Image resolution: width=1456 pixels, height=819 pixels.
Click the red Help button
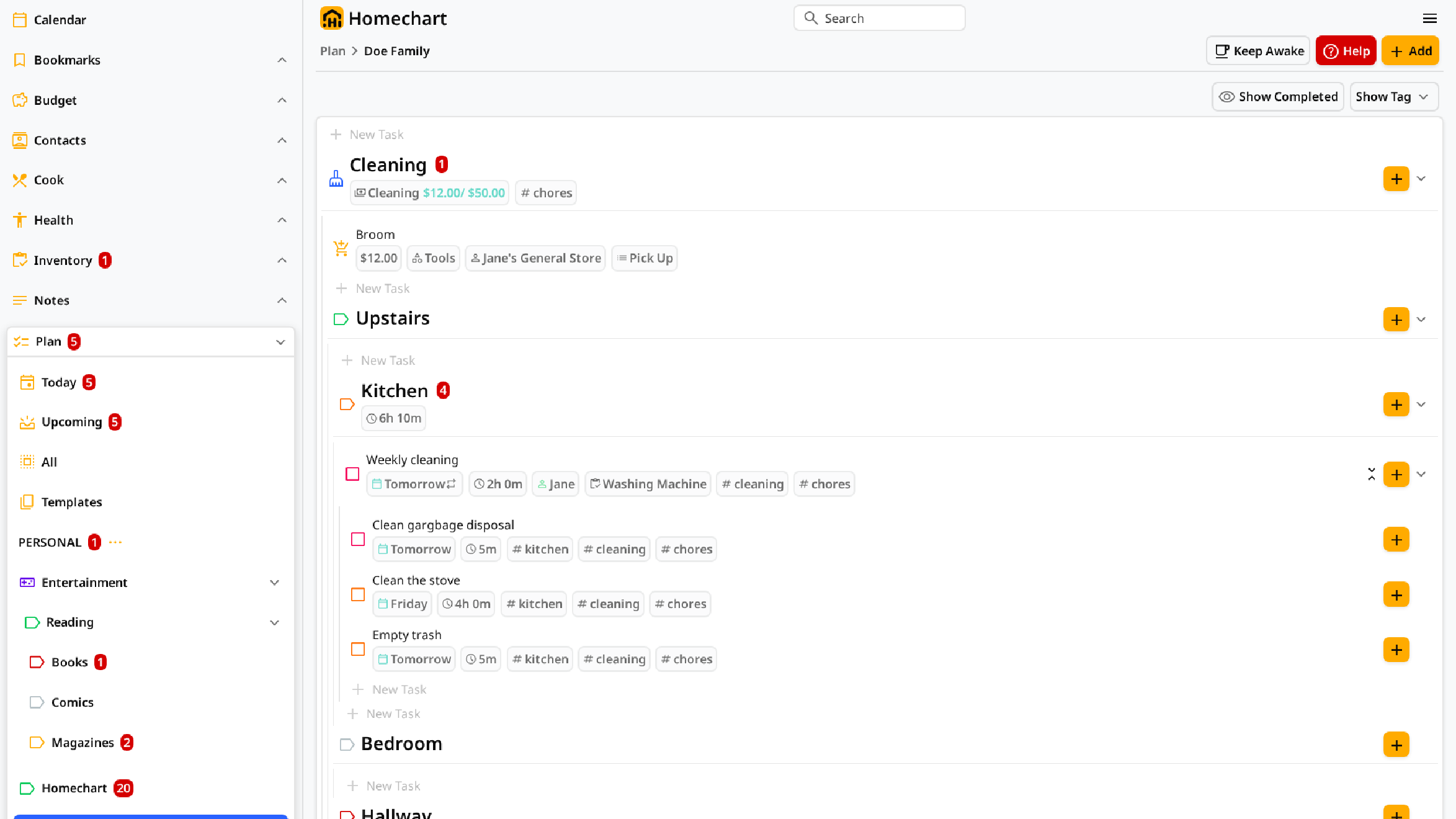coord(1346,51)
